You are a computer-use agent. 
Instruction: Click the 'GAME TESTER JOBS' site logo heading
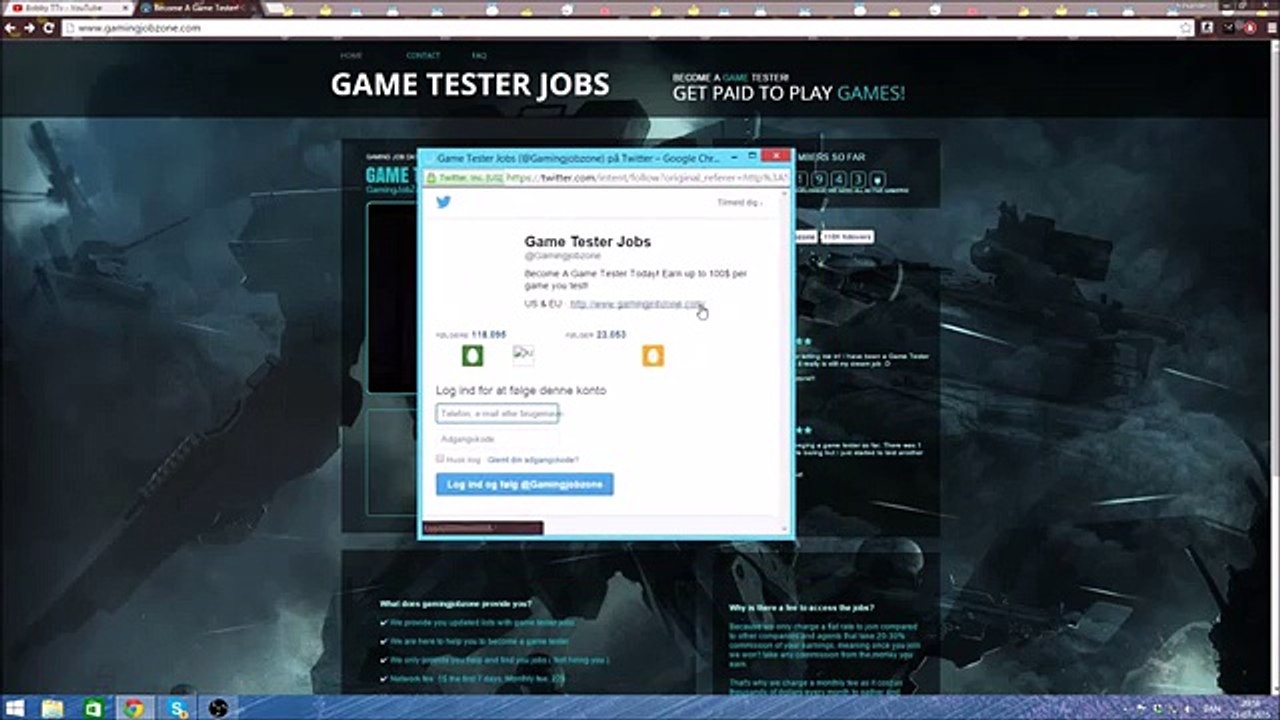point(470,85)
